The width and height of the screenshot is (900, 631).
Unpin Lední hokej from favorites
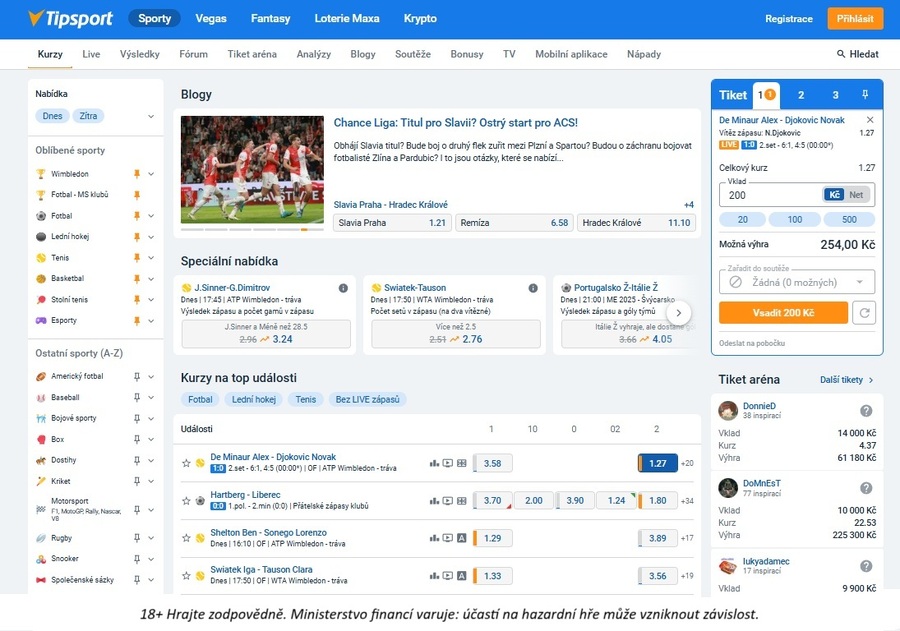click(137, 237)
